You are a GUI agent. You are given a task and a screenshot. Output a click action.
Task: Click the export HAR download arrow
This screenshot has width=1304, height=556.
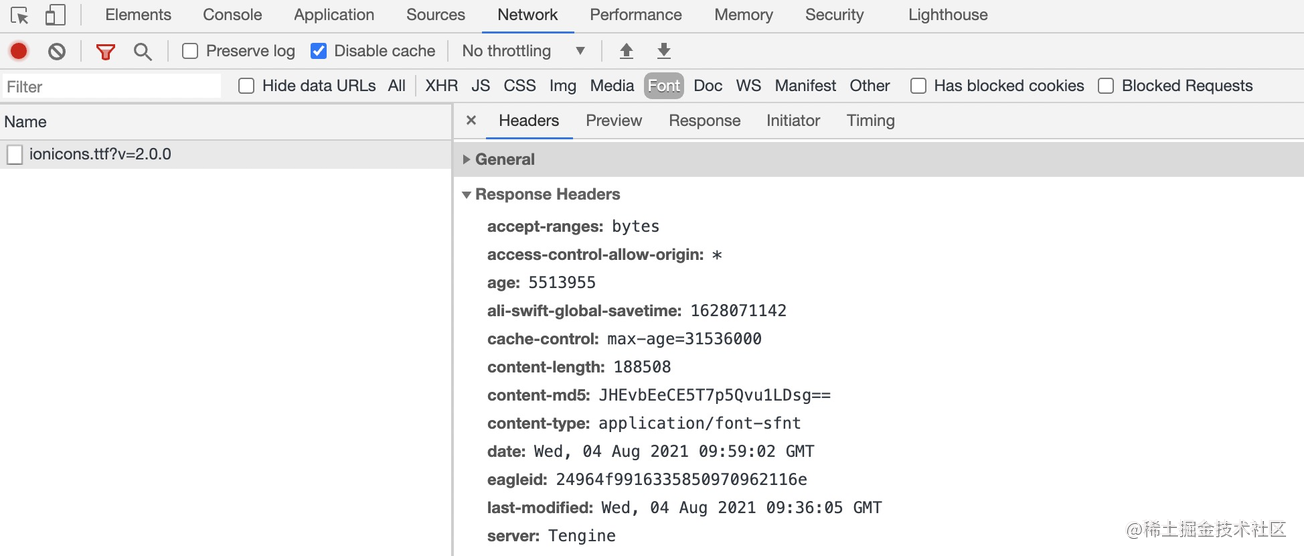pyautogui.click(x=663, y=51)
